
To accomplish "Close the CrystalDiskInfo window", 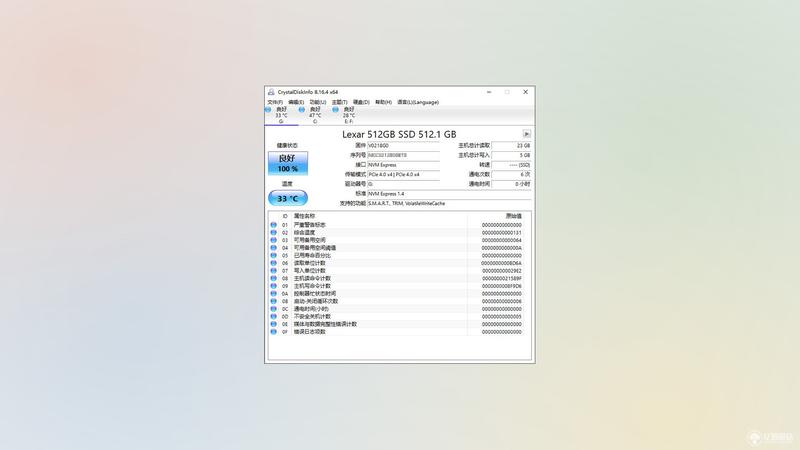I will click(526, 92).
